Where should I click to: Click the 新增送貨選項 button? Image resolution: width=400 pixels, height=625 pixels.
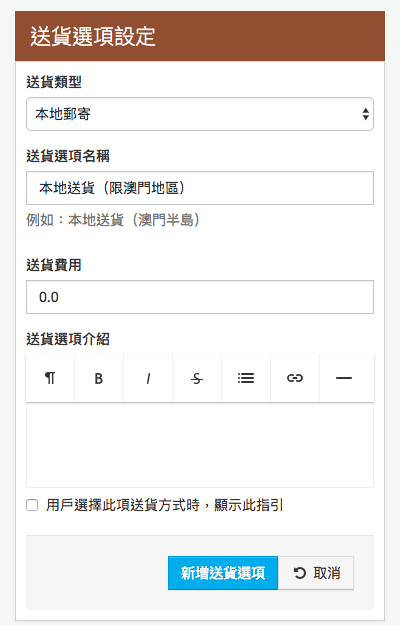coord(223,573)
